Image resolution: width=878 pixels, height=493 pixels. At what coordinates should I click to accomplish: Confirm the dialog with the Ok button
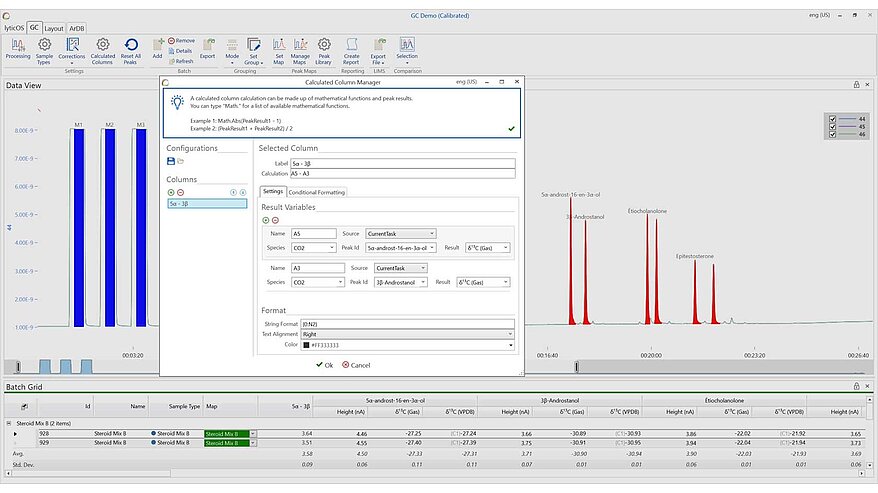(323, 365)
